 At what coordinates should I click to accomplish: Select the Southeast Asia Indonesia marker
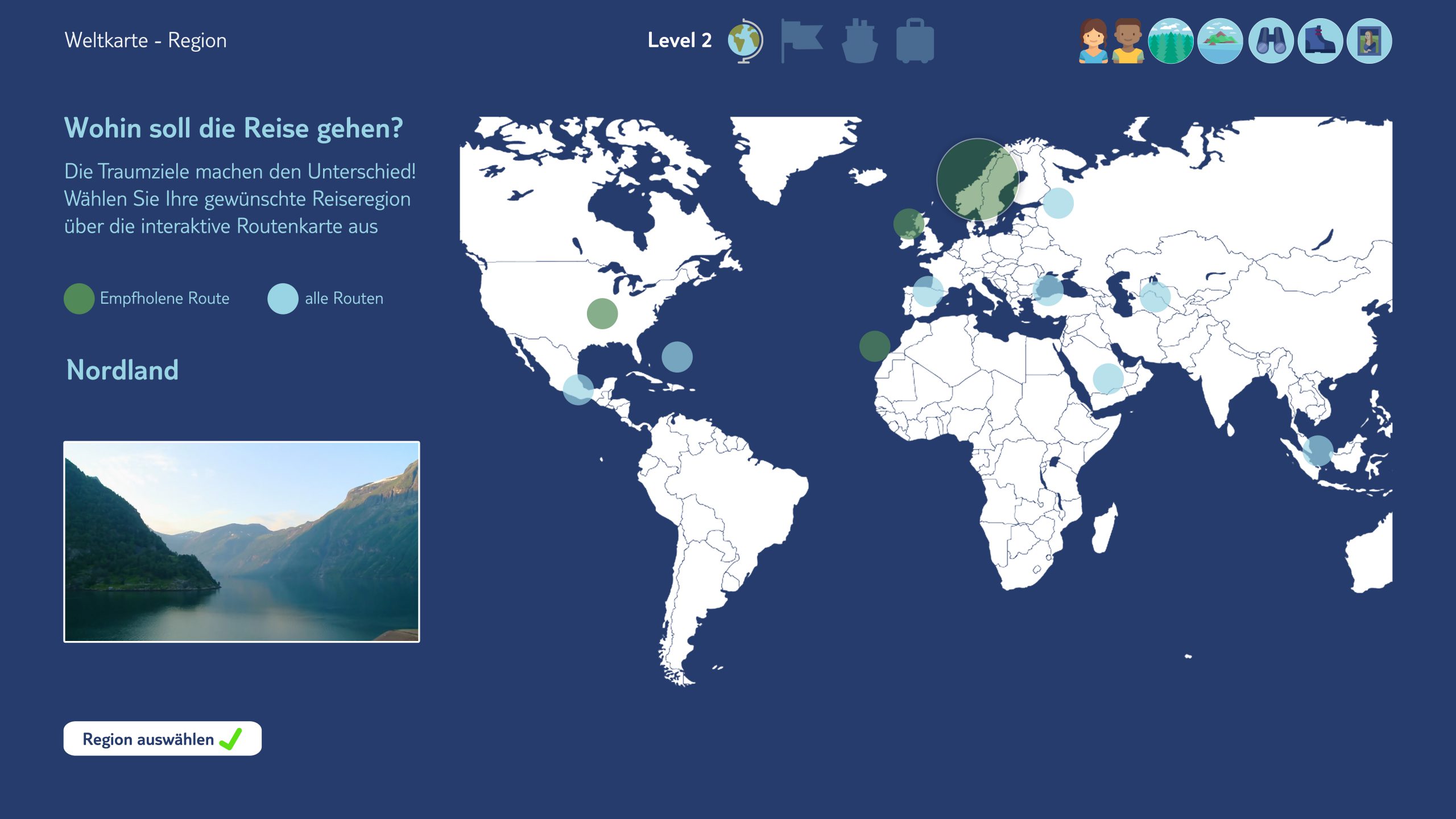pyautogui.click(x=1318, y=450)
